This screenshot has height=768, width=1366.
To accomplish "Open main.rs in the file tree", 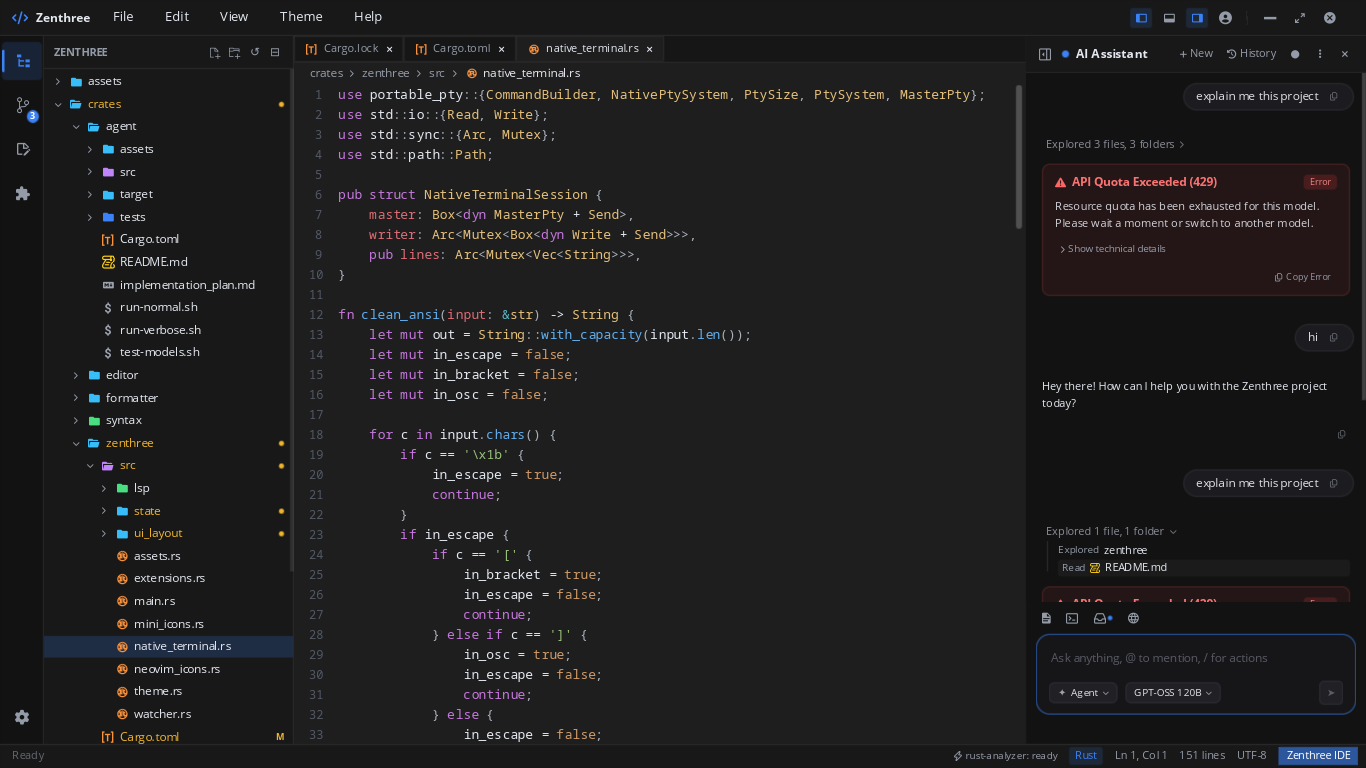I will click(168, 601).
